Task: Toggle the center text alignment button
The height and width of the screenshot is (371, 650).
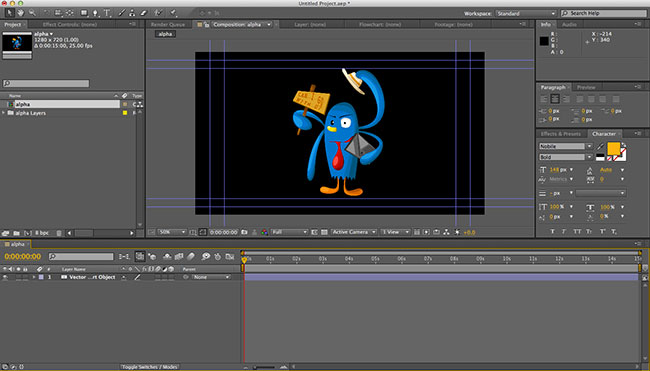Action: (x=555, y=99)
